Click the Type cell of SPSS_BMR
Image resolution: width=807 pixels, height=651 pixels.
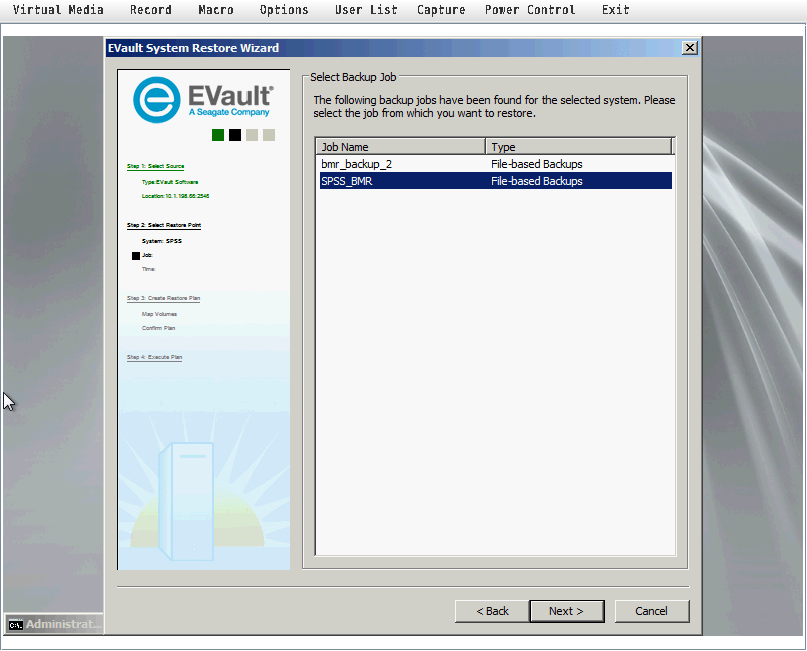537,181
